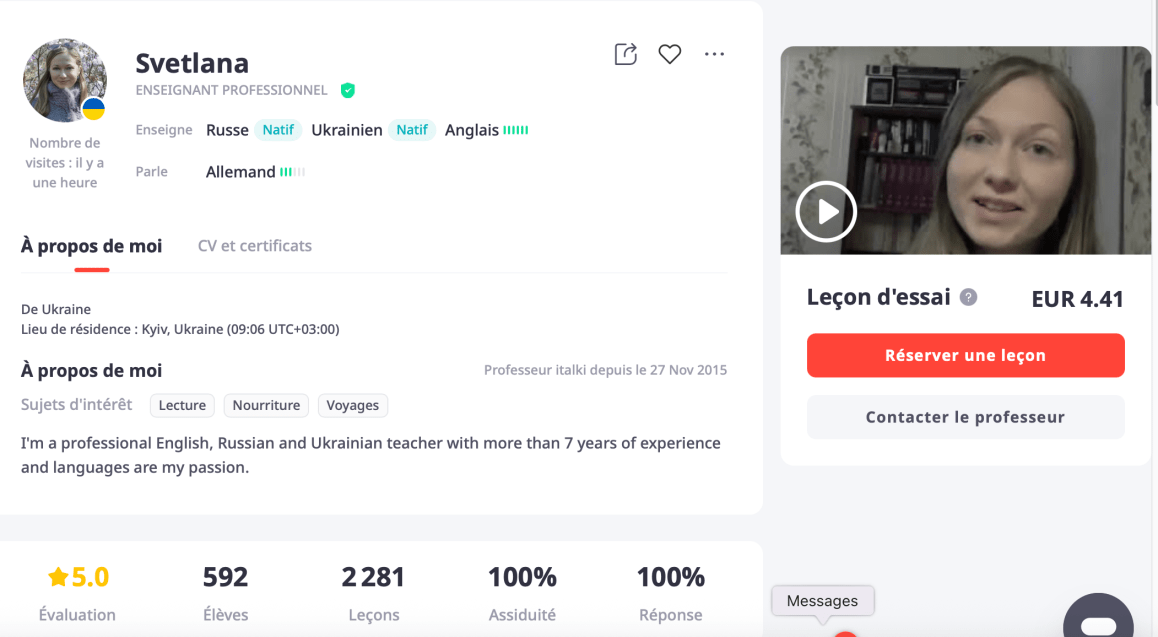Click the Natif badge next to Russe
Screen dimensions: 1158x637
[x=278, y=130]
